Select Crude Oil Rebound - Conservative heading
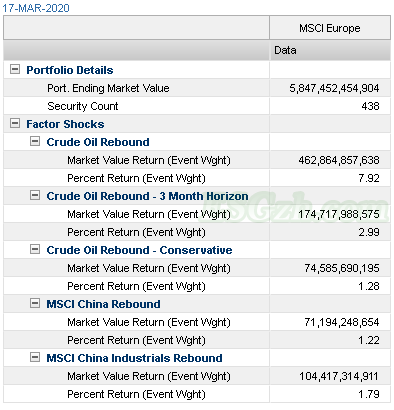394x410 pixels. [139, 250]
